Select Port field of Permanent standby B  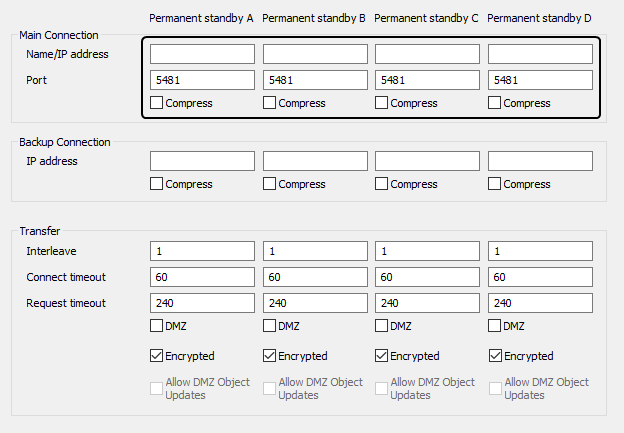pyautogui.click(x=315, y=80)
